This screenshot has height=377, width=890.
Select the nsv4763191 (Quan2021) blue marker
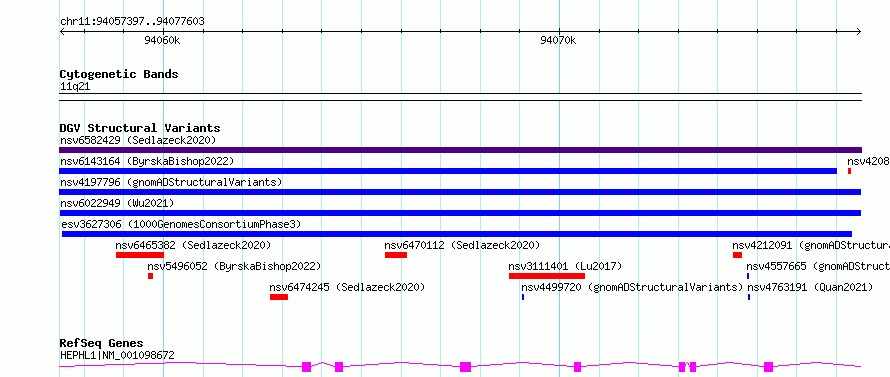[x=749, y=297]
